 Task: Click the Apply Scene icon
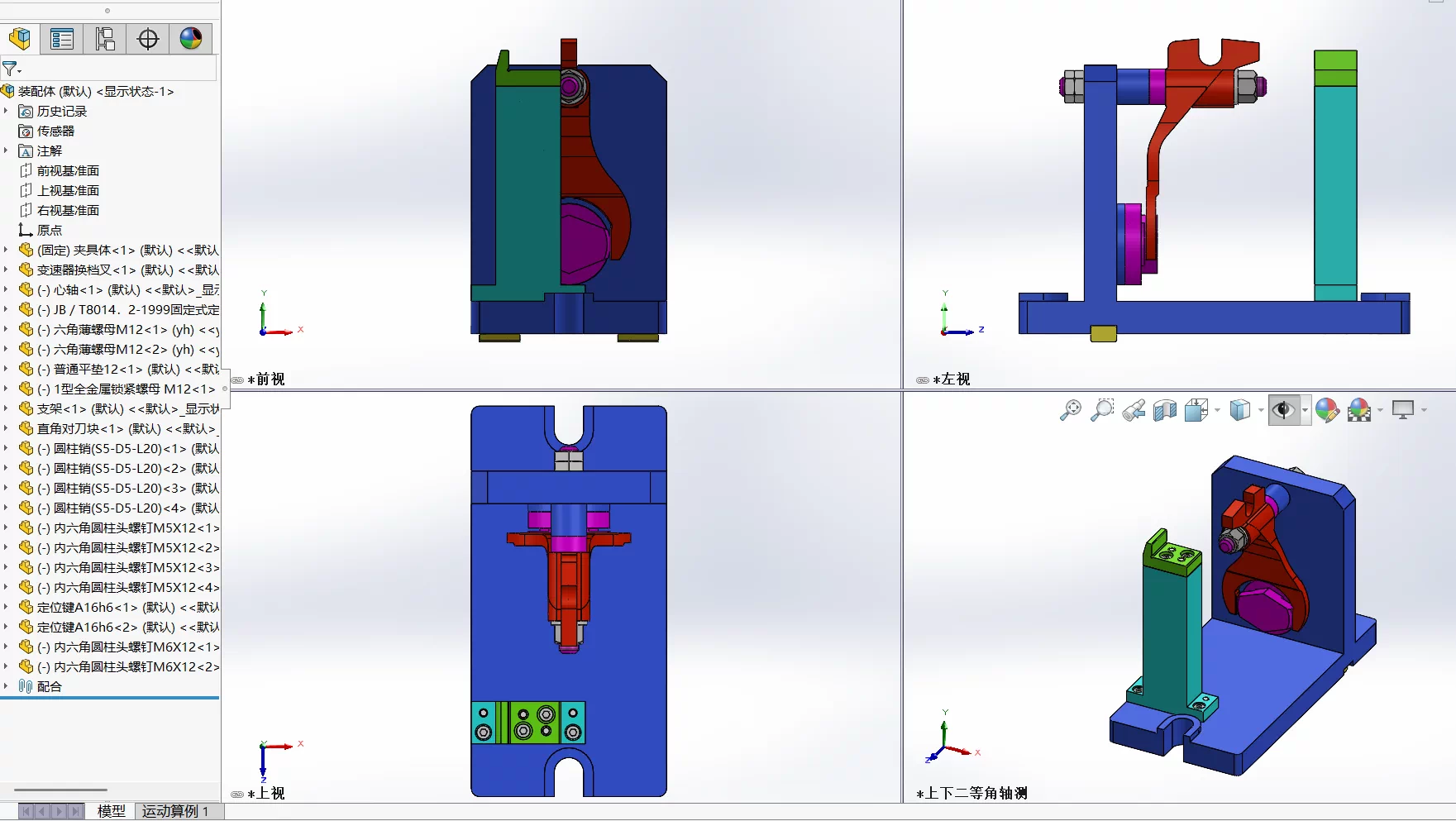click(x=1359, y=410)
